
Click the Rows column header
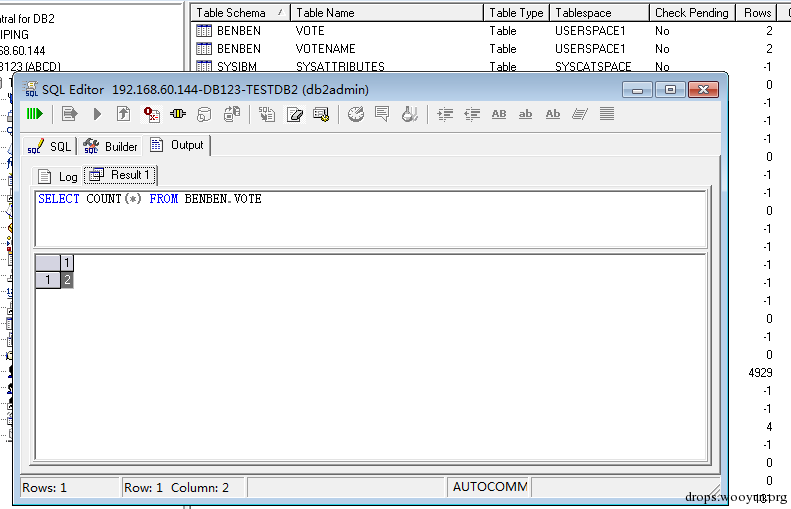[x=757, y=13]
